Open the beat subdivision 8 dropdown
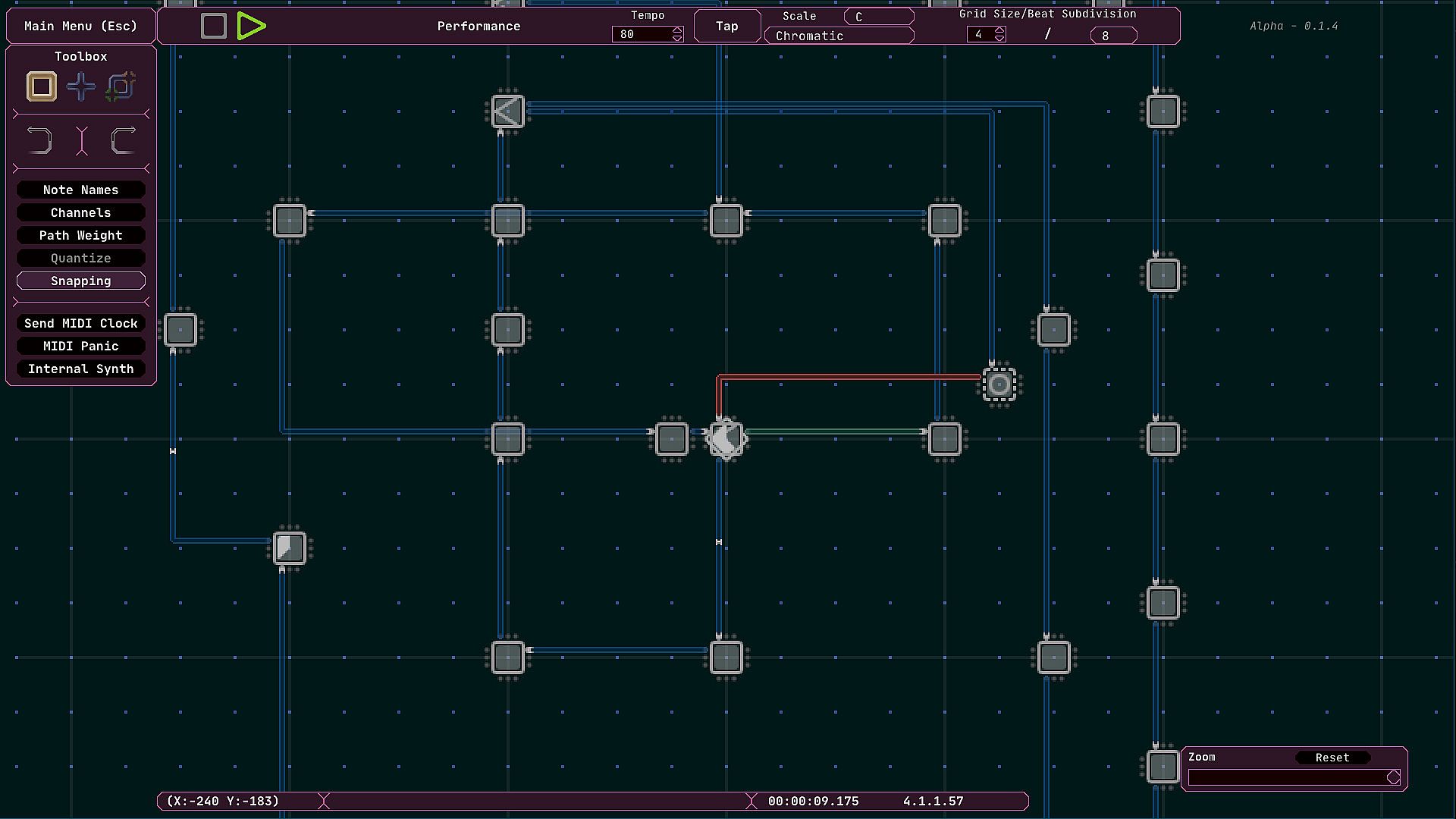Viewport: 1456px width, 819px height. [x=1112, y=36]
